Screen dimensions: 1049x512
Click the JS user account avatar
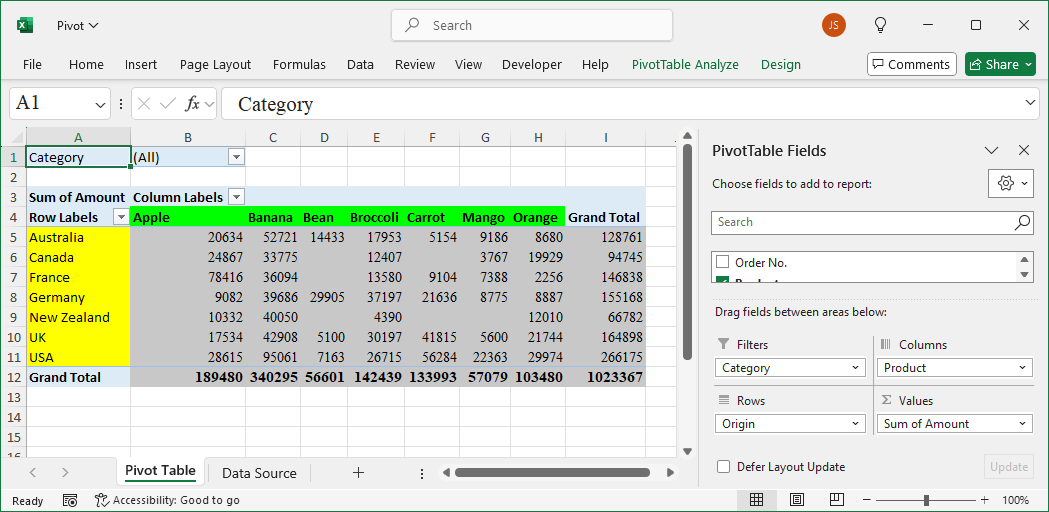coord(833,25)
